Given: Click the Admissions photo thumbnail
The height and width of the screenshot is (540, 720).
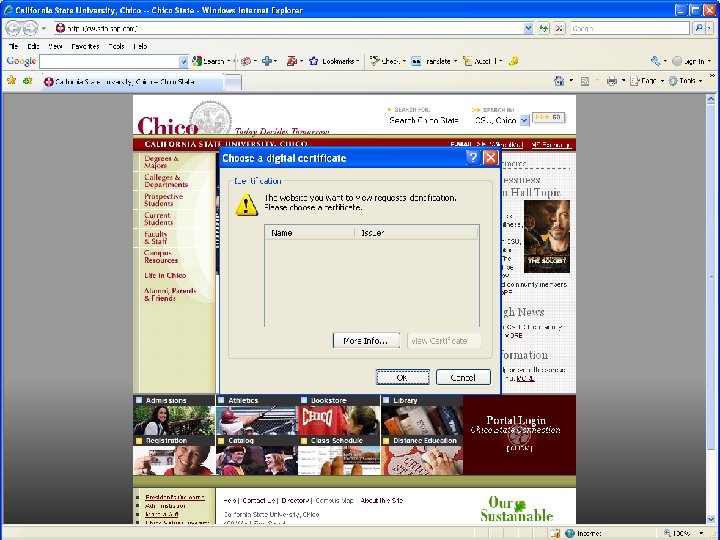Looking at the screenshot, I should click(174, 420).
